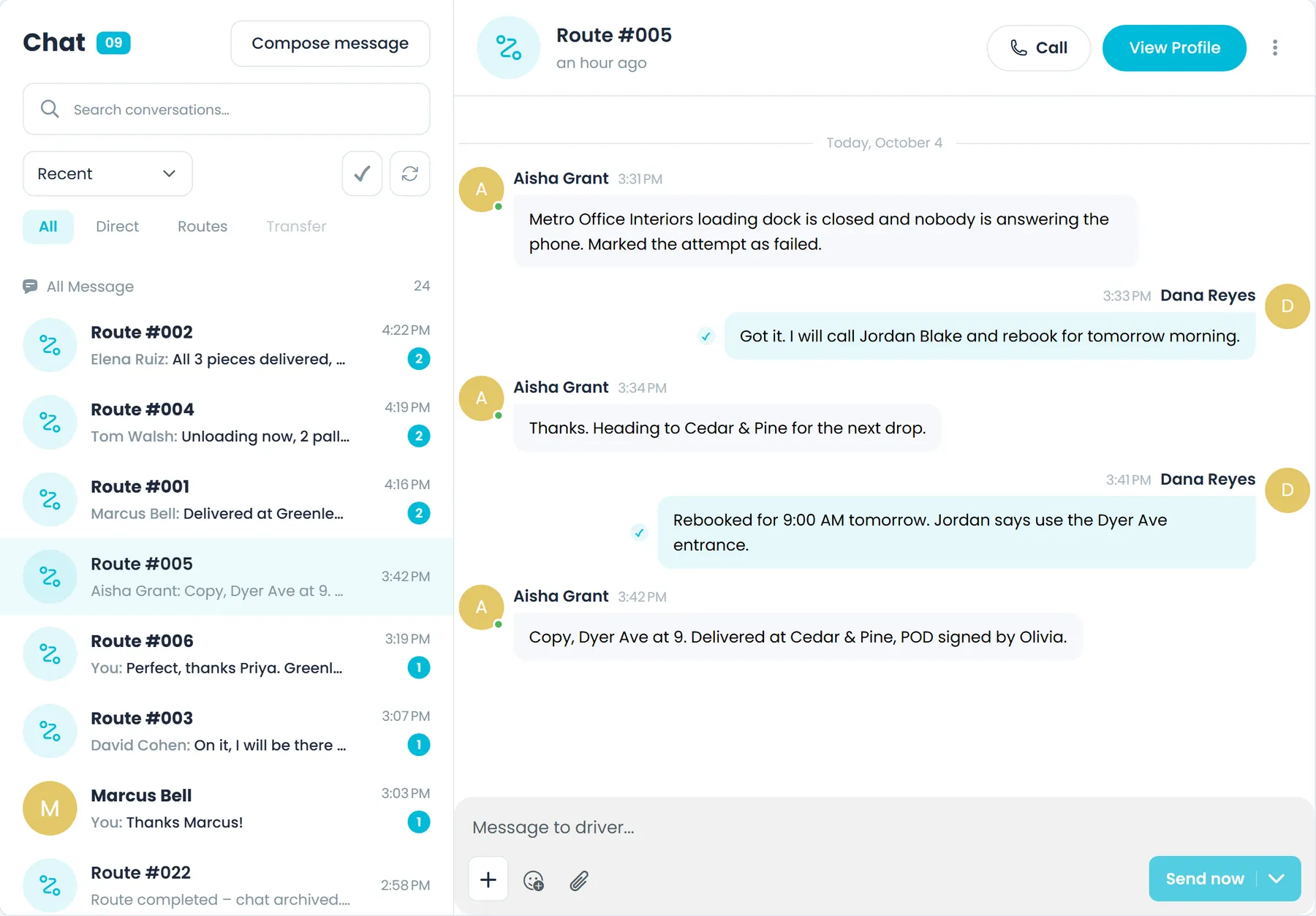Switch to the Direct tab

117,227
